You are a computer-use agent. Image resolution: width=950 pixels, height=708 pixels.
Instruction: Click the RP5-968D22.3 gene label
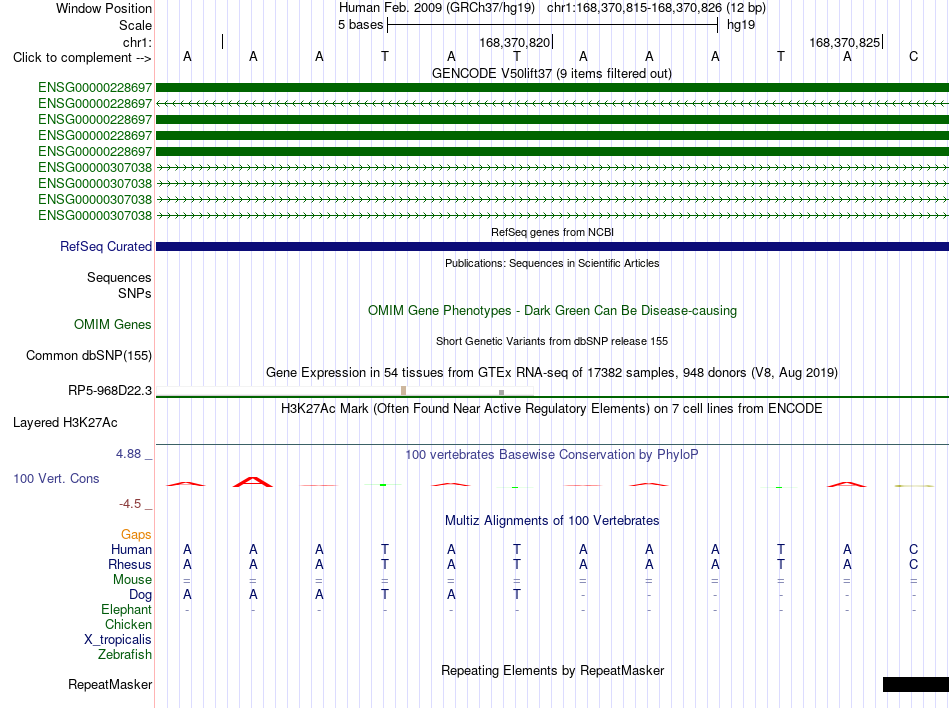point(110,391)
